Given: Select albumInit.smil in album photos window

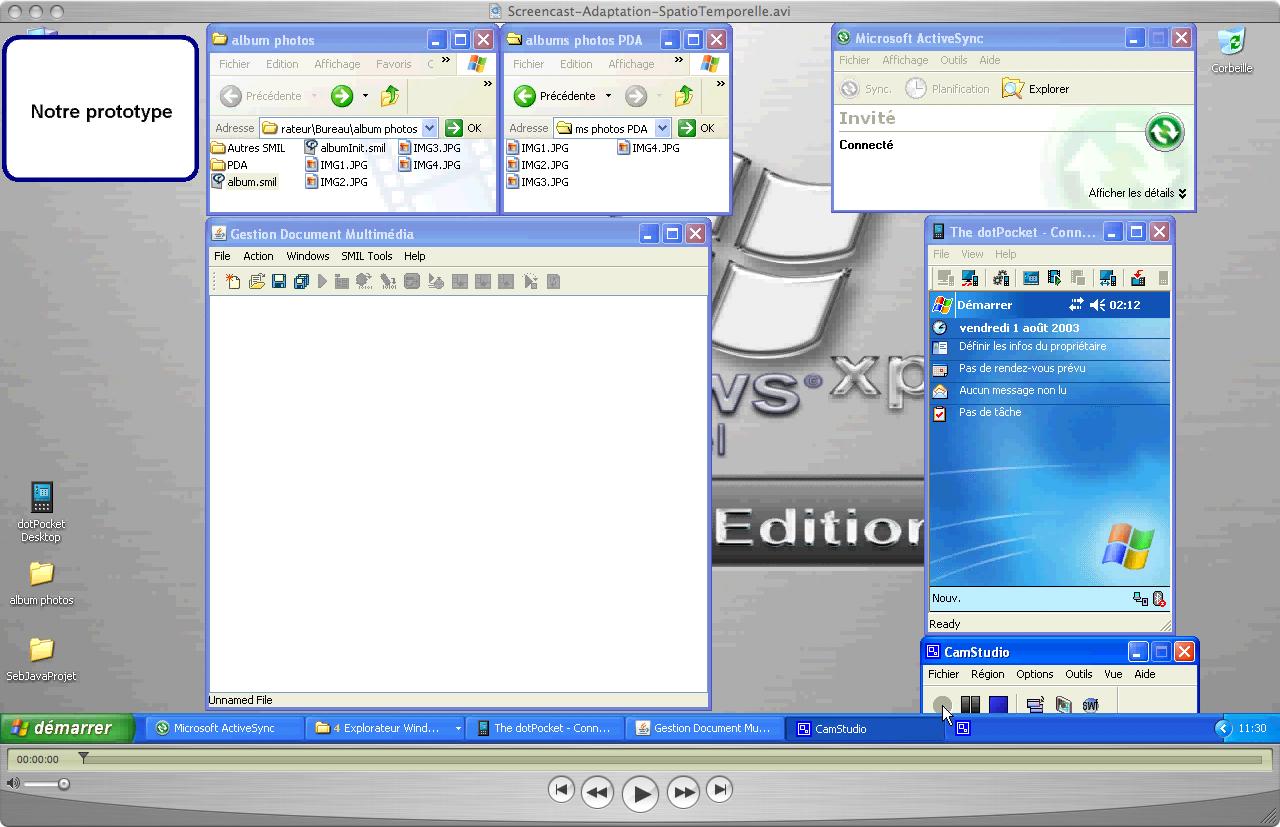Looking at the screenshot, I should click(345, 148).
